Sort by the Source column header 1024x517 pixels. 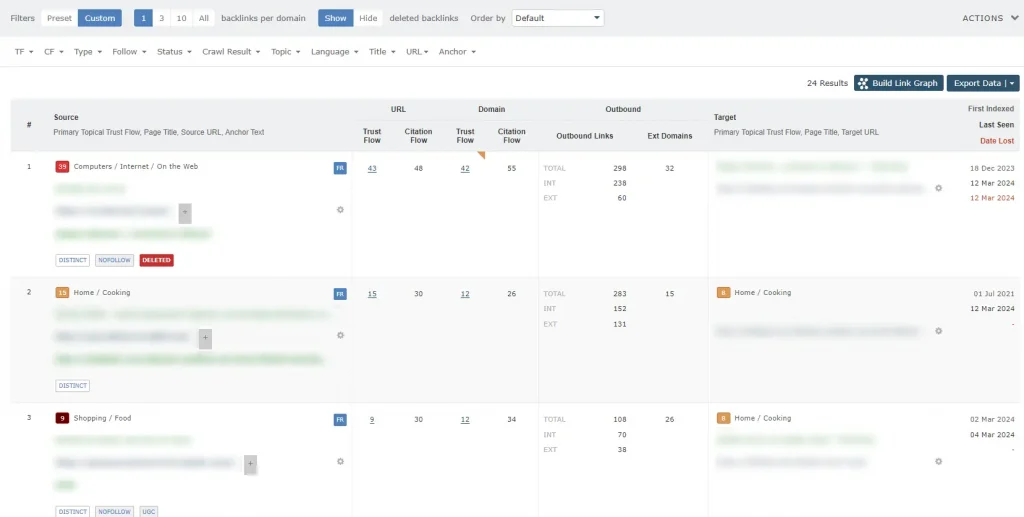click(66, 118)
